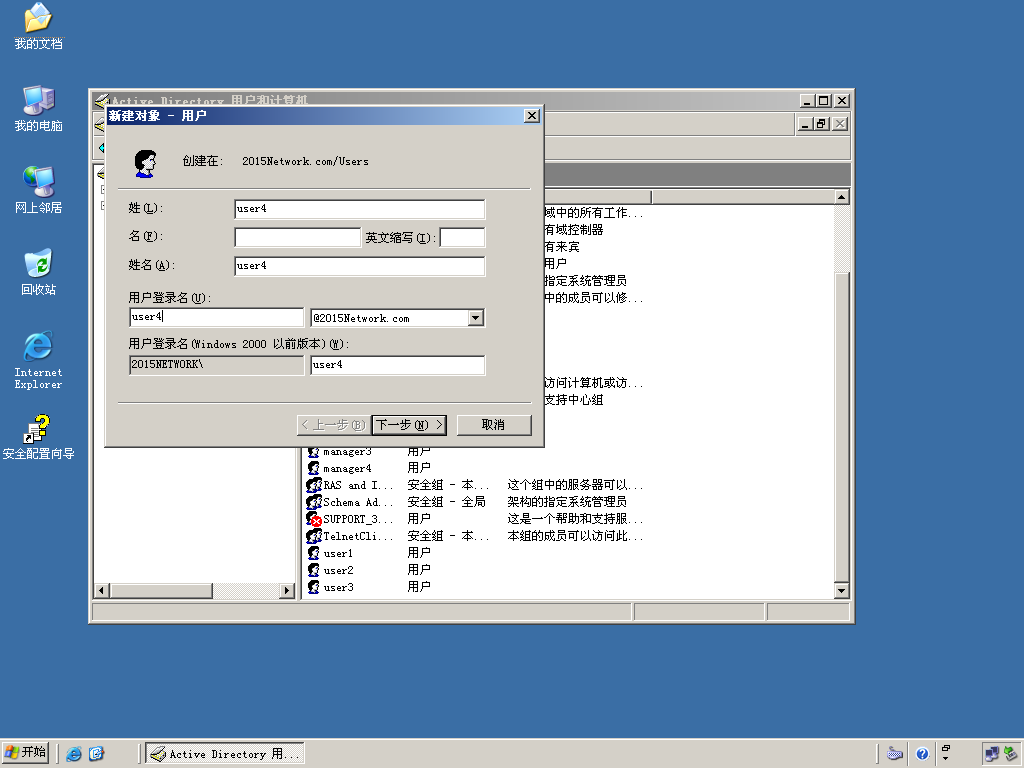Restore the inner MMC console window
This screenshot has width=1024, height=768.
pos(822,124)
